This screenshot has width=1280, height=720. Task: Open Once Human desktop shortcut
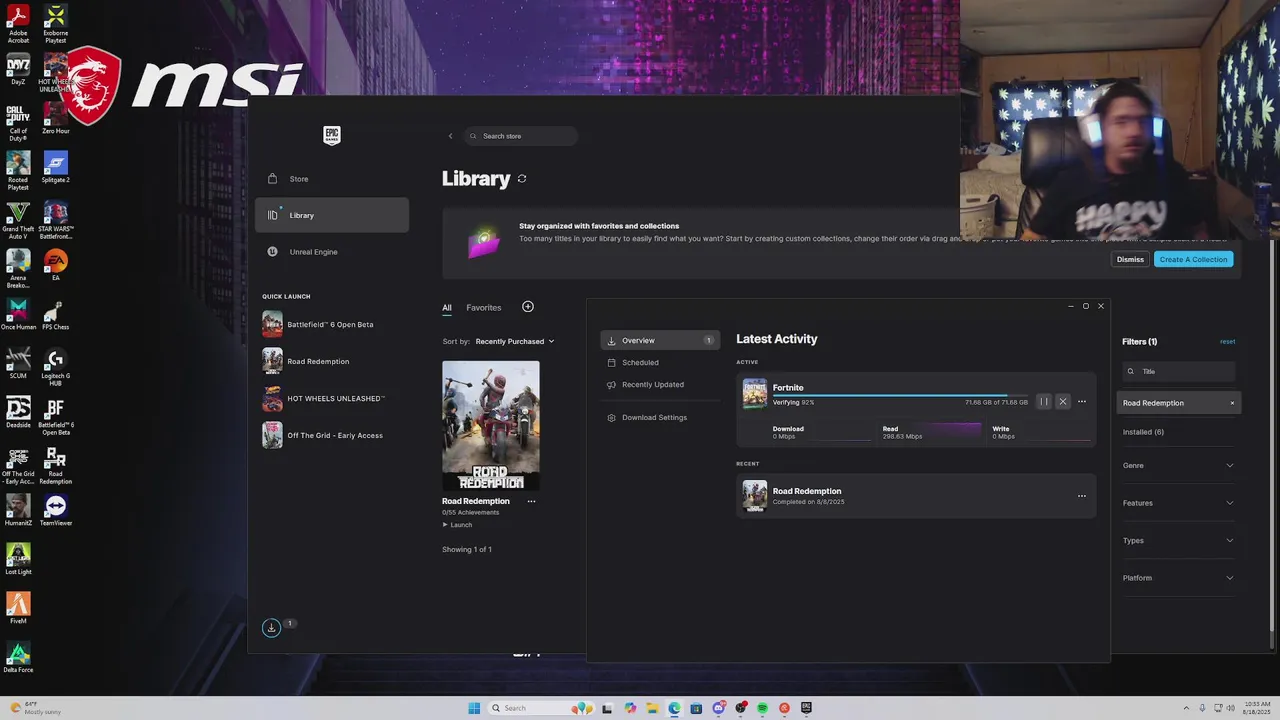[x=18, y=314]
